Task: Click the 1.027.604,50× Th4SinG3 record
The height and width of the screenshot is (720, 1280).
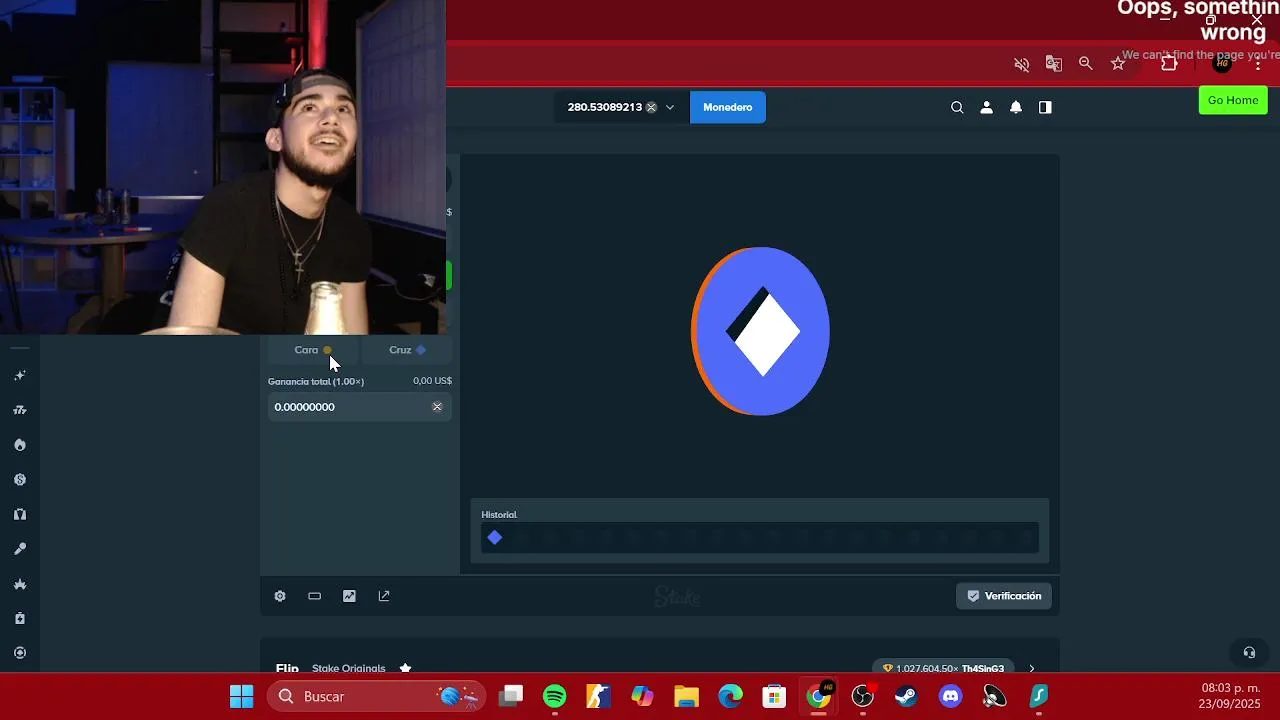Action: click(944, 668)
